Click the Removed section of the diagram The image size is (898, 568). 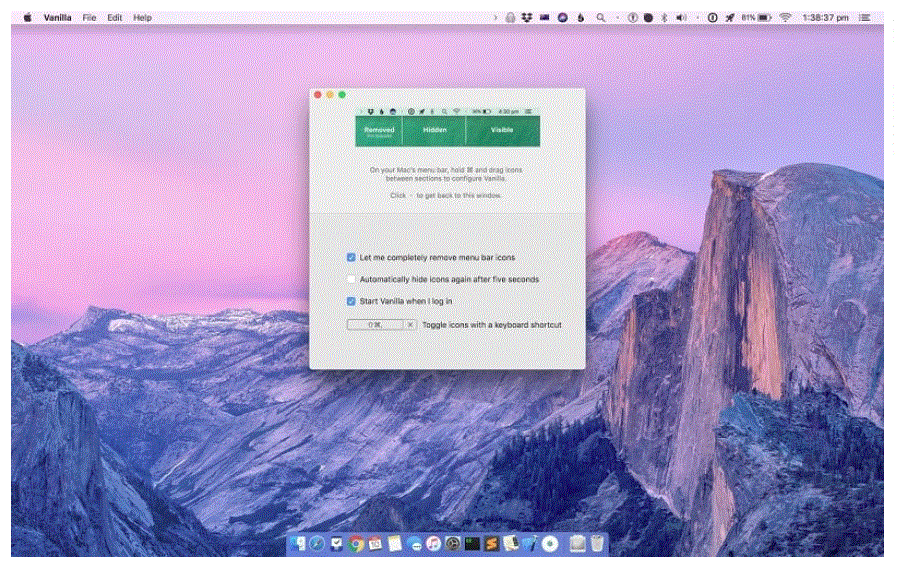click(379, 131)
